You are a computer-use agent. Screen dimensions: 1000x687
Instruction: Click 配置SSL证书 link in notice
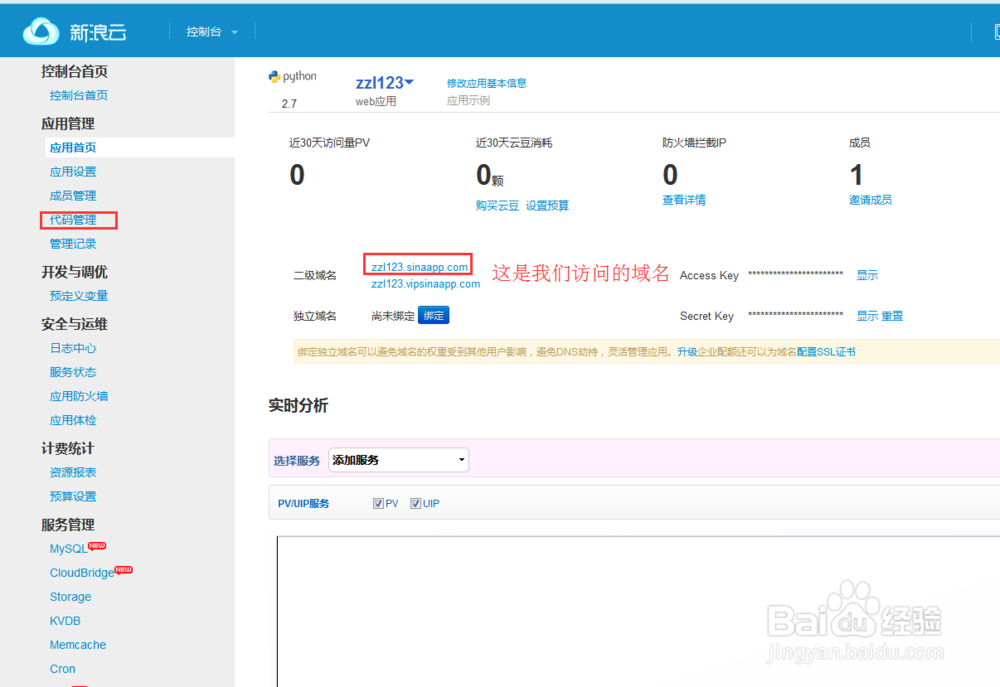(826, 352)
